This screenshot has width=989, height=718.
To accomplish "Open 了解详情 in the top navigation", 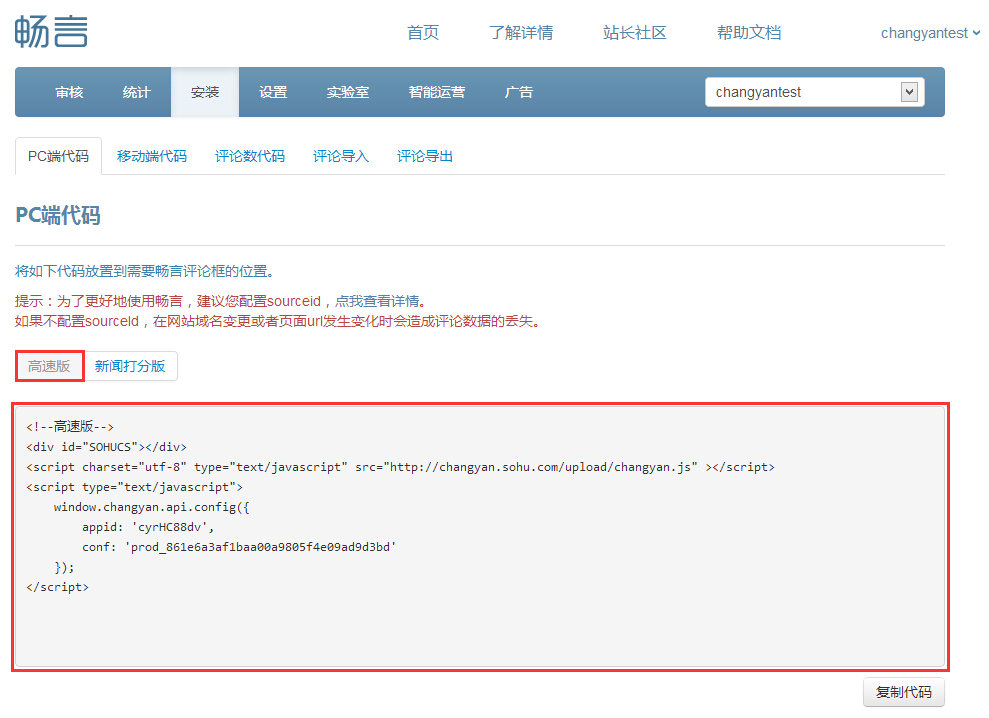I will point(521,33).
